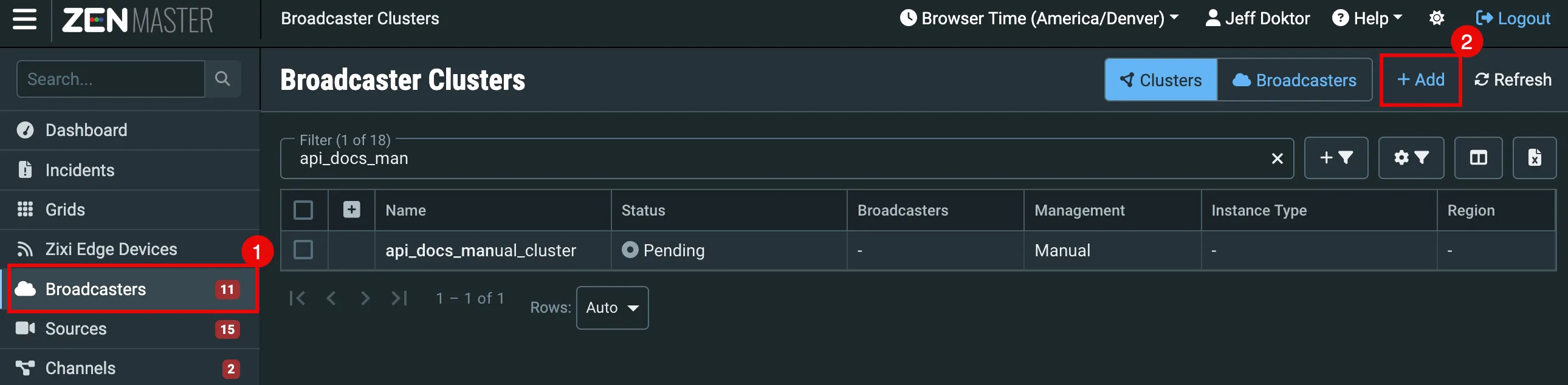
Task: Open the Jeff Doktor user profile
Action: click(x=1257, y=18)
